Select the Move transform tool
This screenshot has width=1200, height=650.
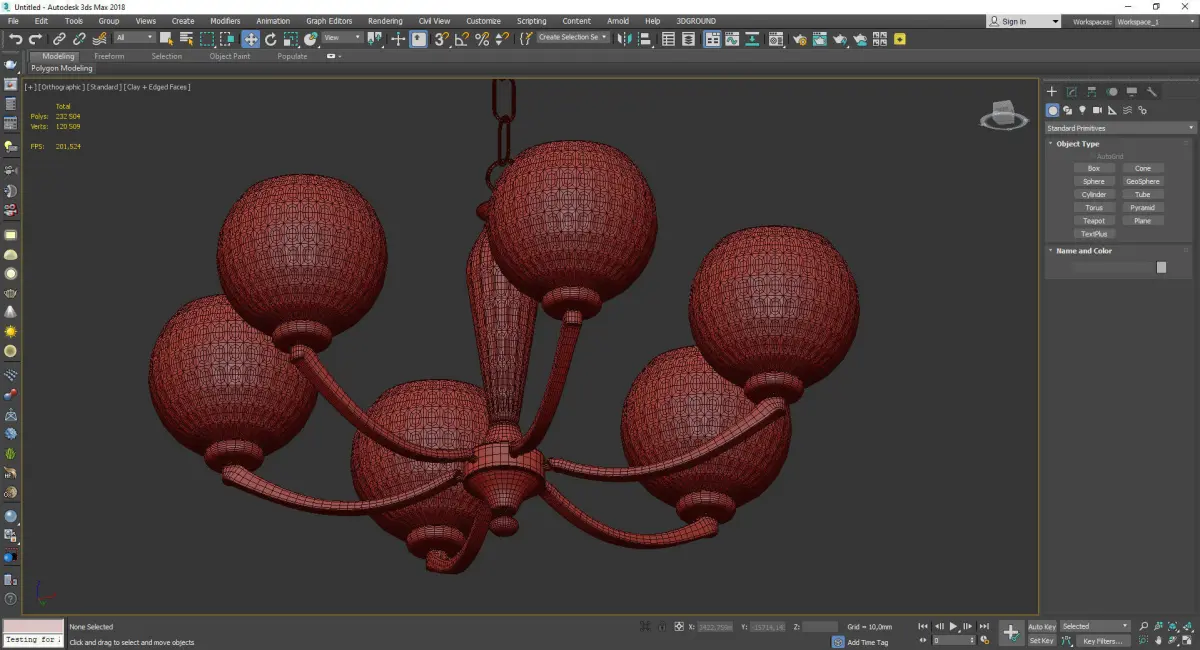pyautogui.click(x=250, y=39)
